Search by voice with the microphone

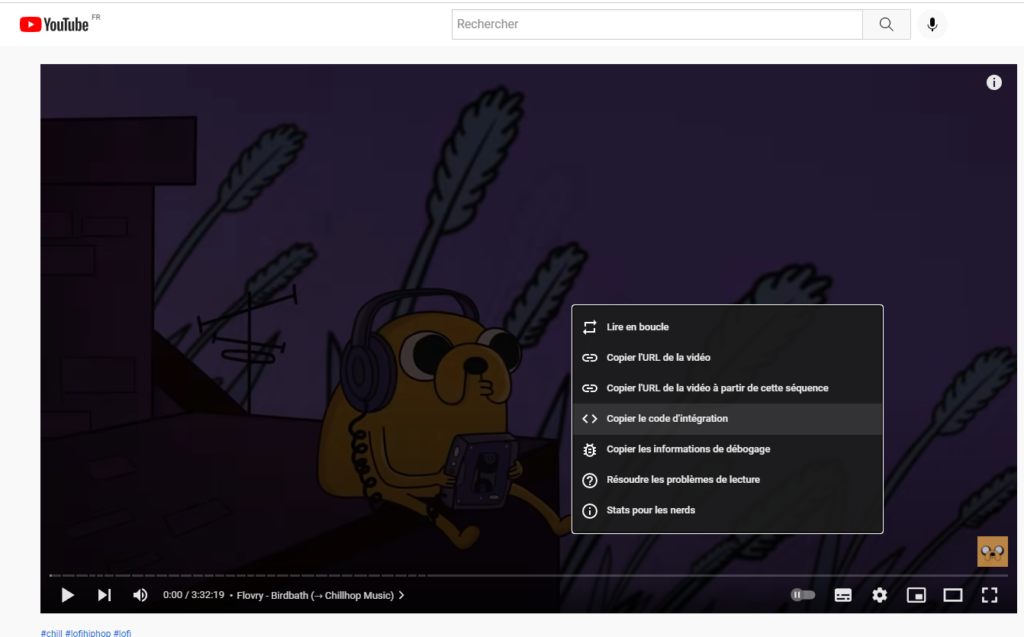[x=932, y=24]
